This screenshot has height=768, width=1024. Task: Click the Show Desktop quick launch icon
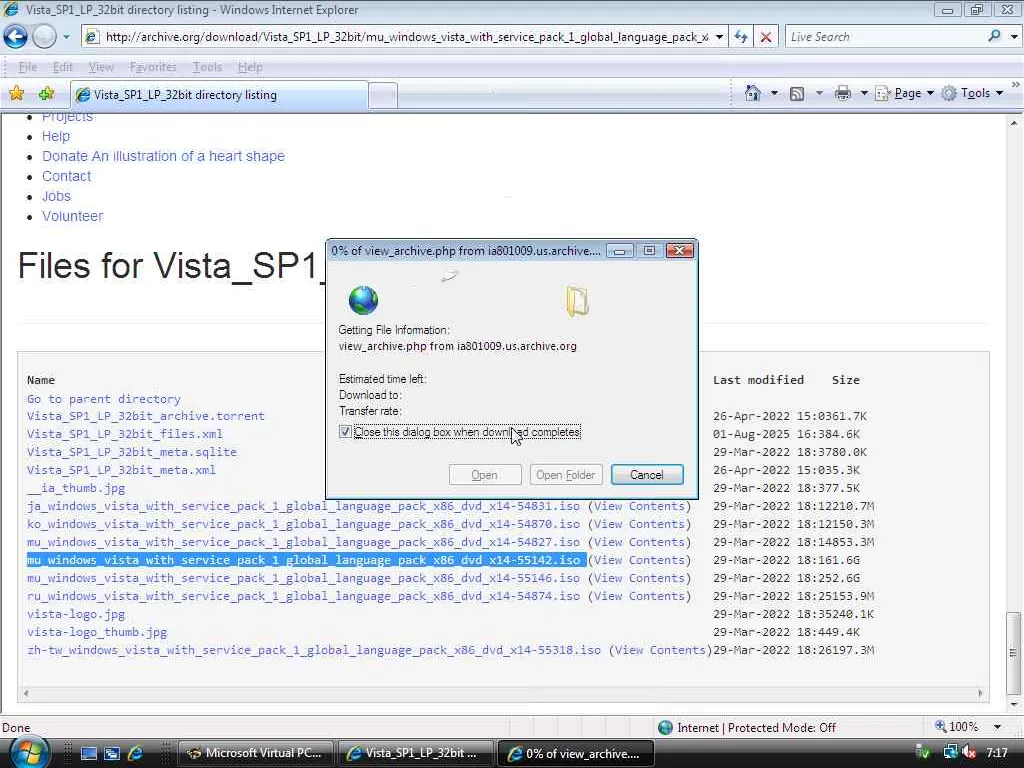[x=89, y=753]
